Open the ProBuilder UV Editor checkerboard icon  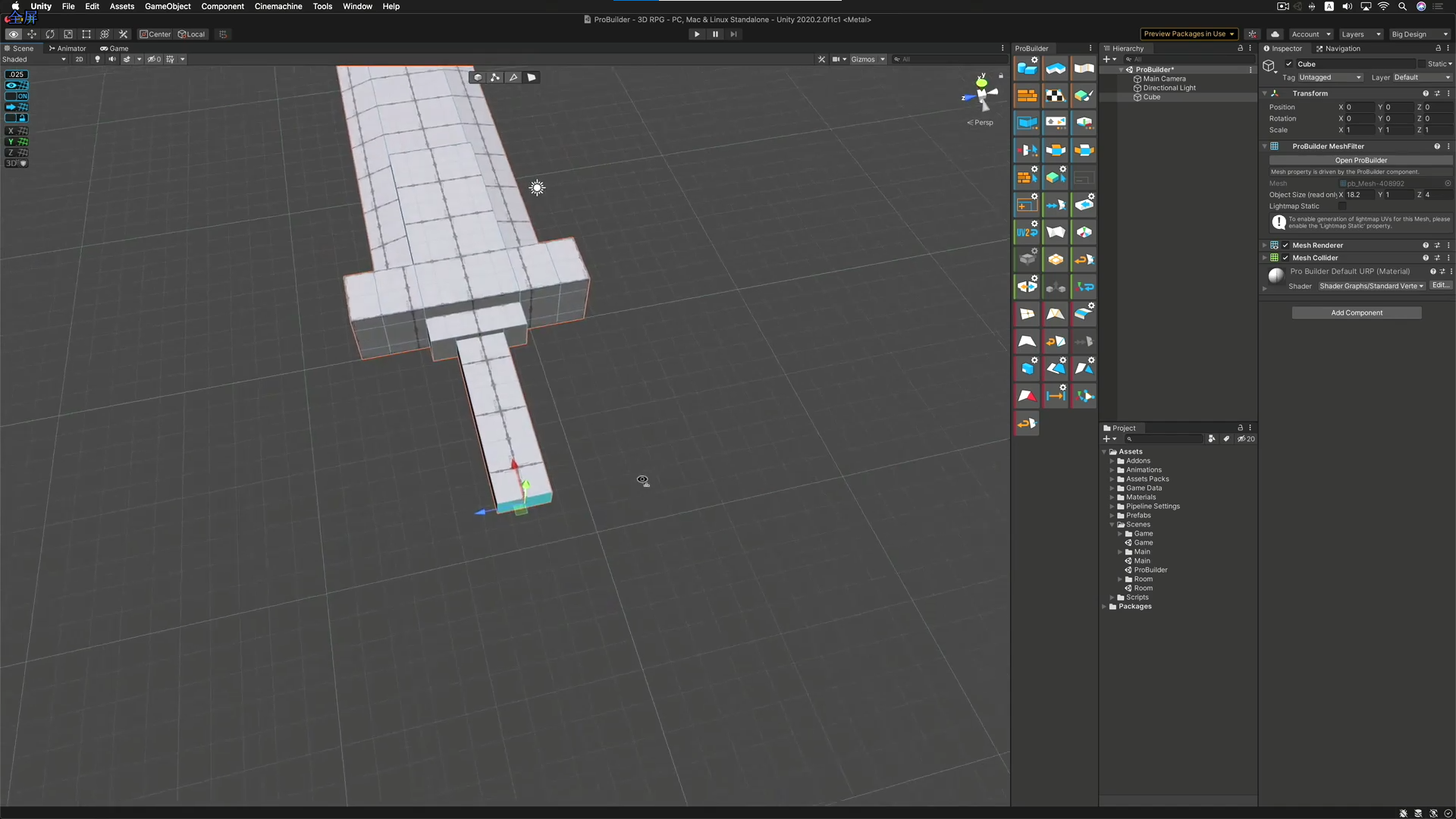[1055, 96]
